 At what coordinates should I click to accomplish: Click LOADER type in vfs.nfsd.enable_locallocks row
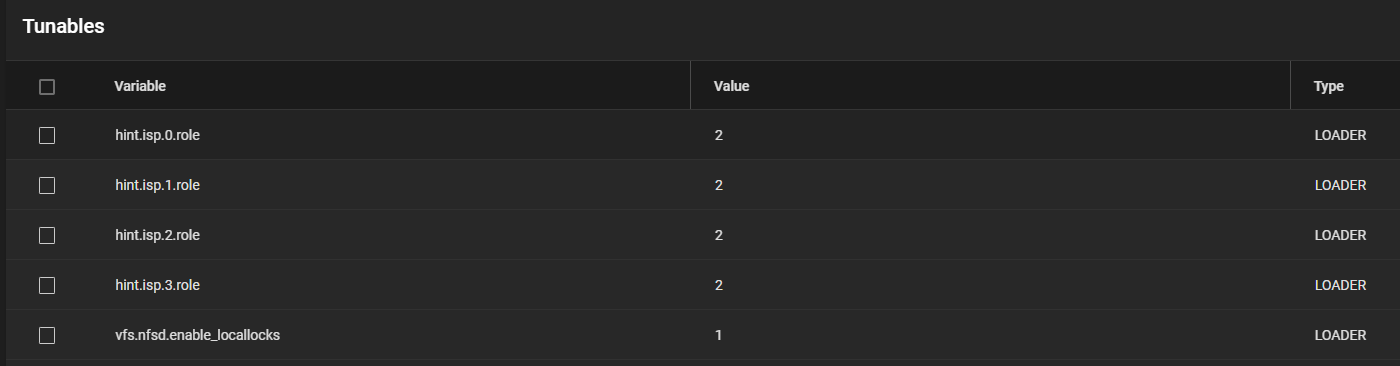pos(1340,335)
